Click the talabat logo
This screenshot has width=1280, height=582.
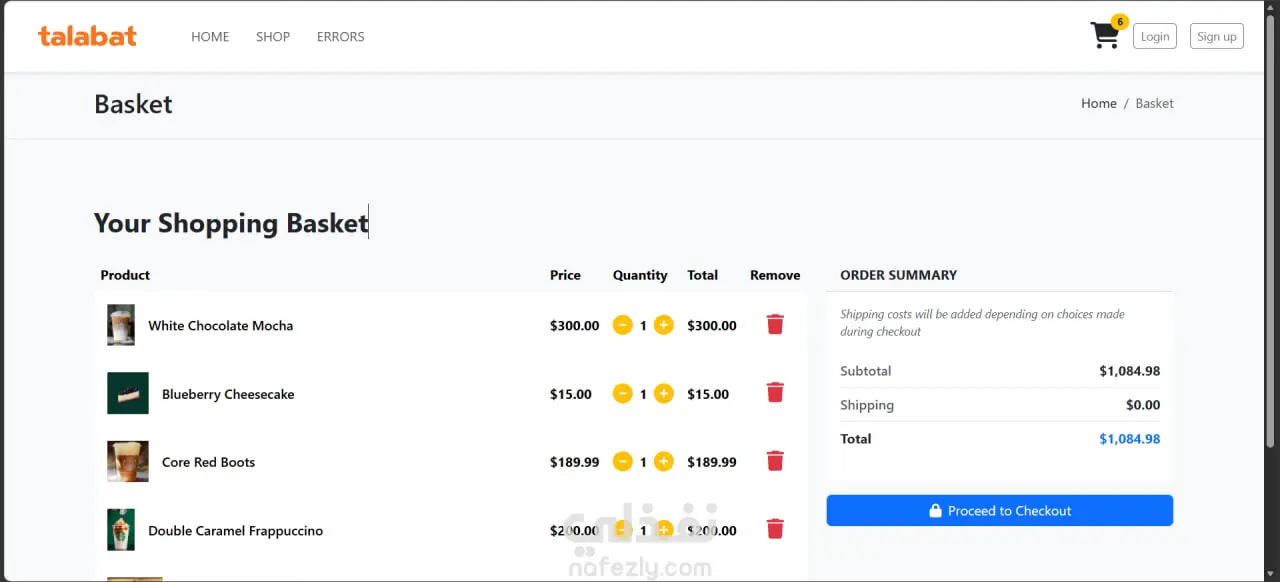pos(87,36)
